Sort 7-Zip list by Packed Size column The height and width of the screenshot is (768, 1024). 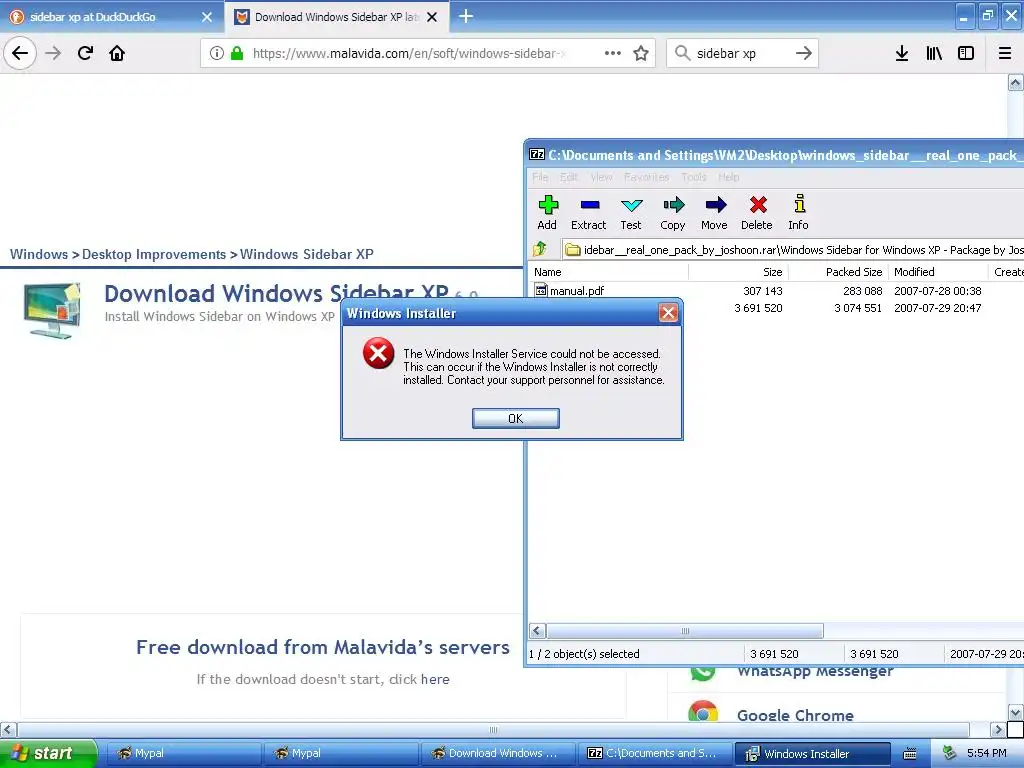pyautogui.click(x=837, y=272)
